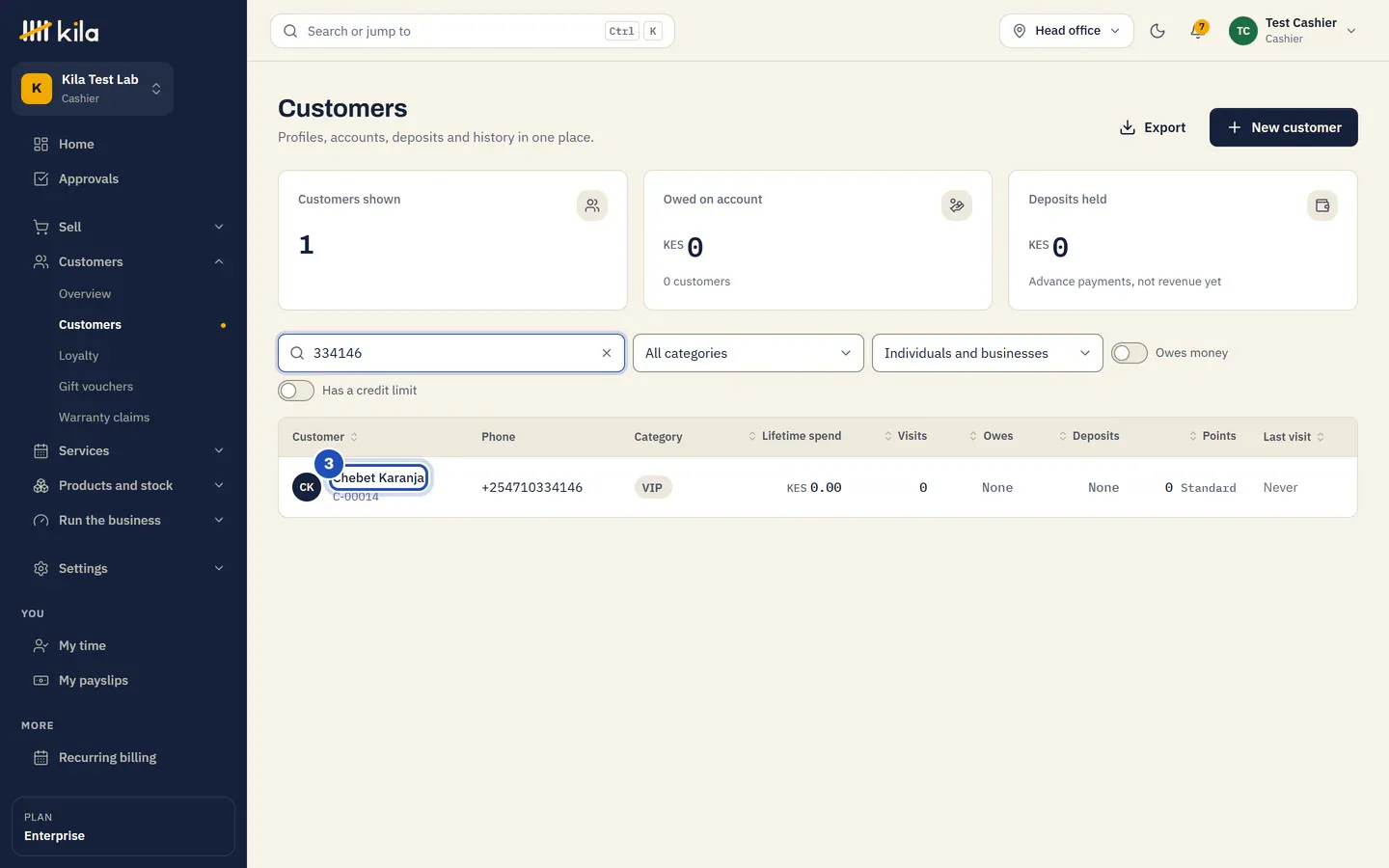This screenshot has height=868, width=1389.
Task: Open Warranty claims subpage
Action: 104,418
